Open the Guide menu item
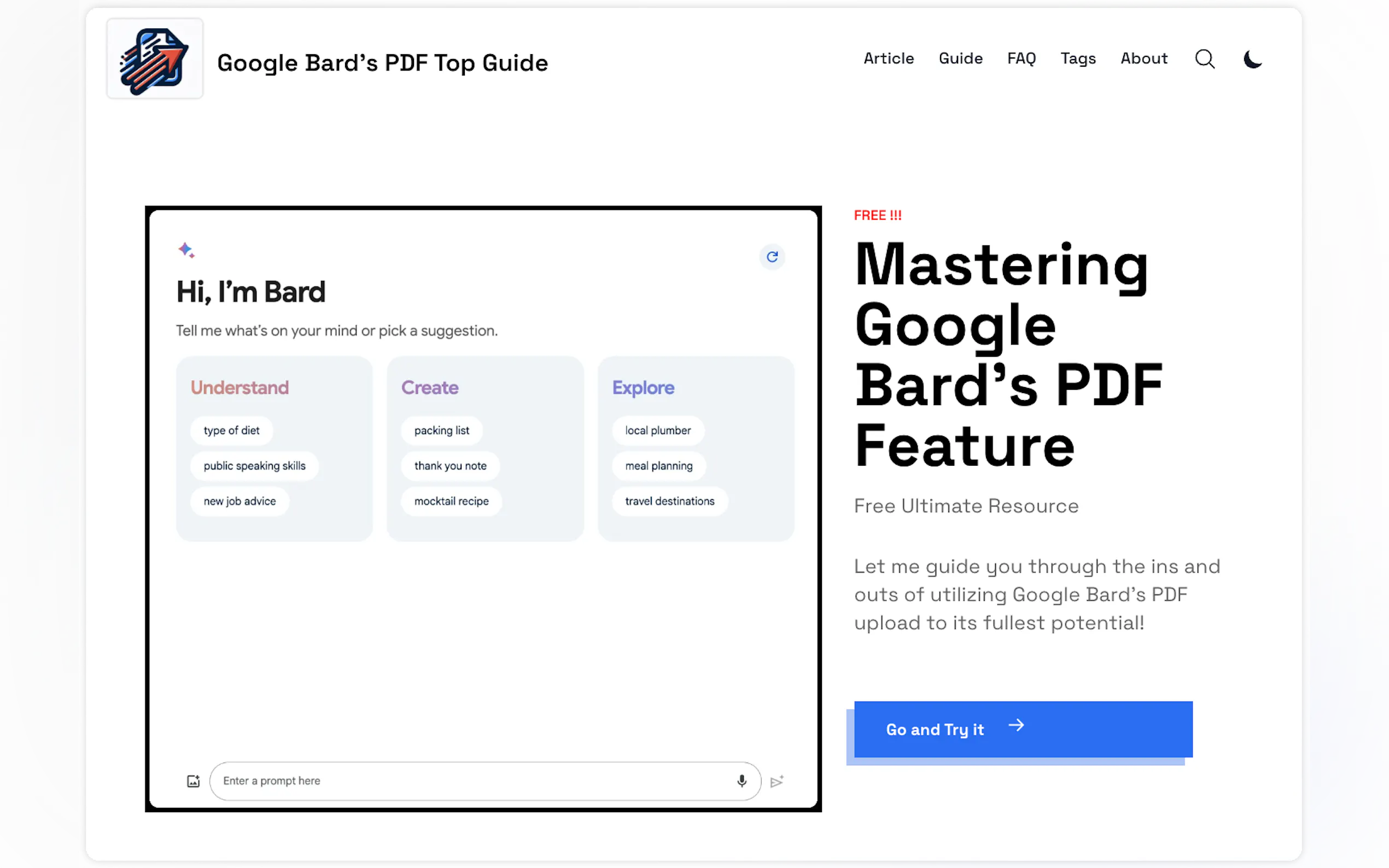The height and width of the screenshot is (868, 1389). [x=960, y=58]
